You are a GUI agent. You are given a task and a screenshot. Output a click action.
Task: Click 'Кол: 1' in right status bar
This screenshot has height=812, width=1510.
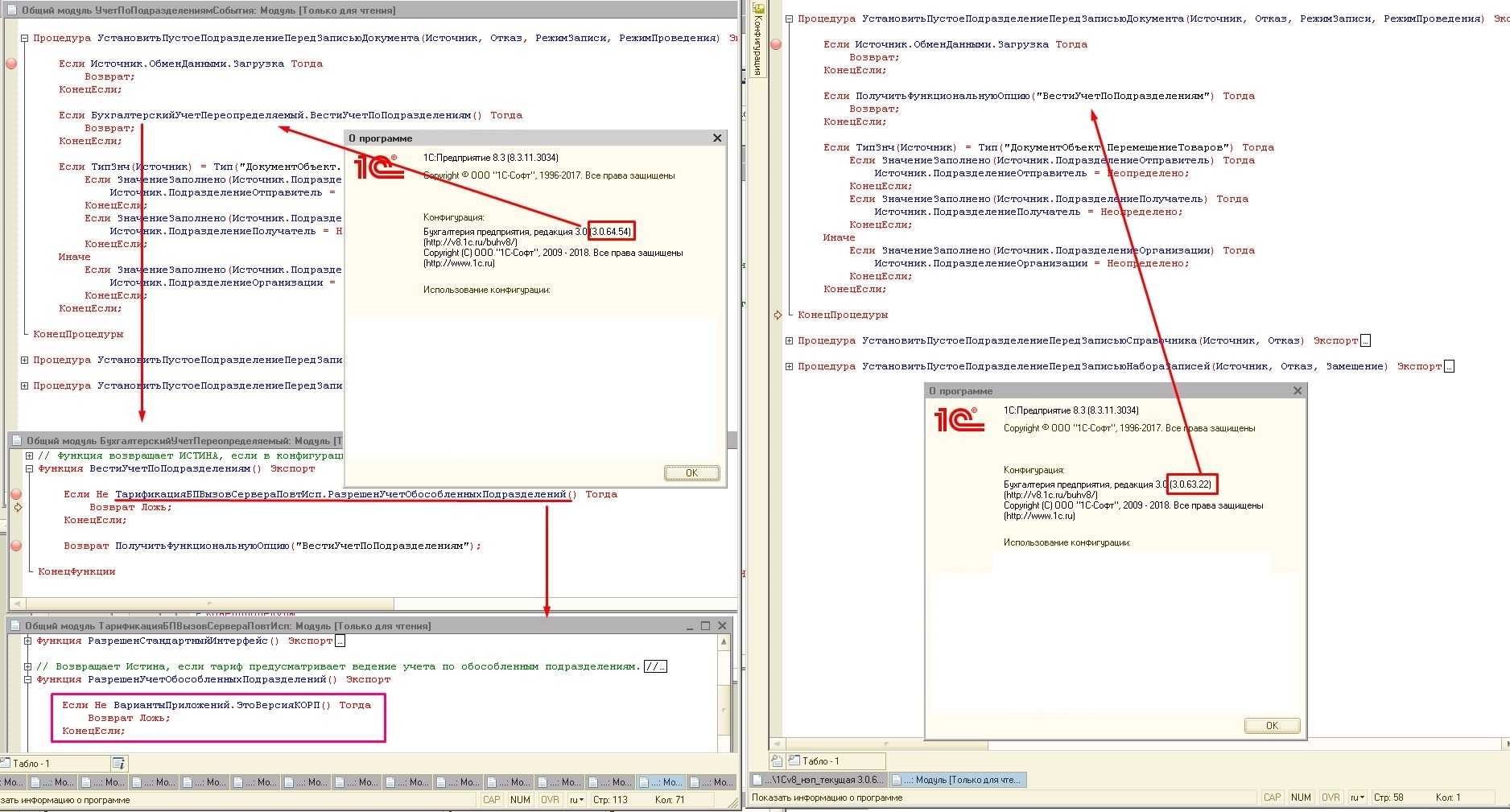point(1448,798)
